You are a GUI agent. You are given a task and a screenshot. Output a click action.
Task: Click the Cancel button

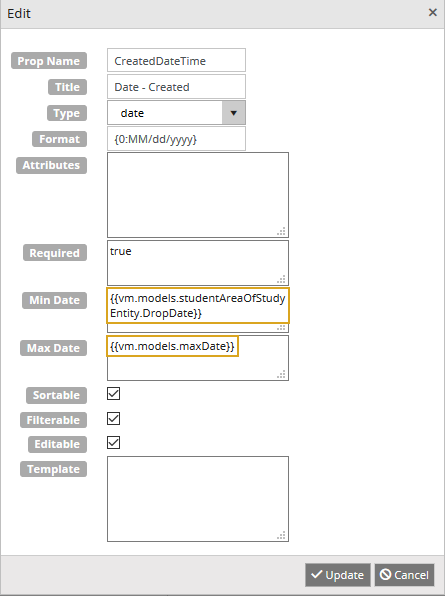[x=404, y=575]
